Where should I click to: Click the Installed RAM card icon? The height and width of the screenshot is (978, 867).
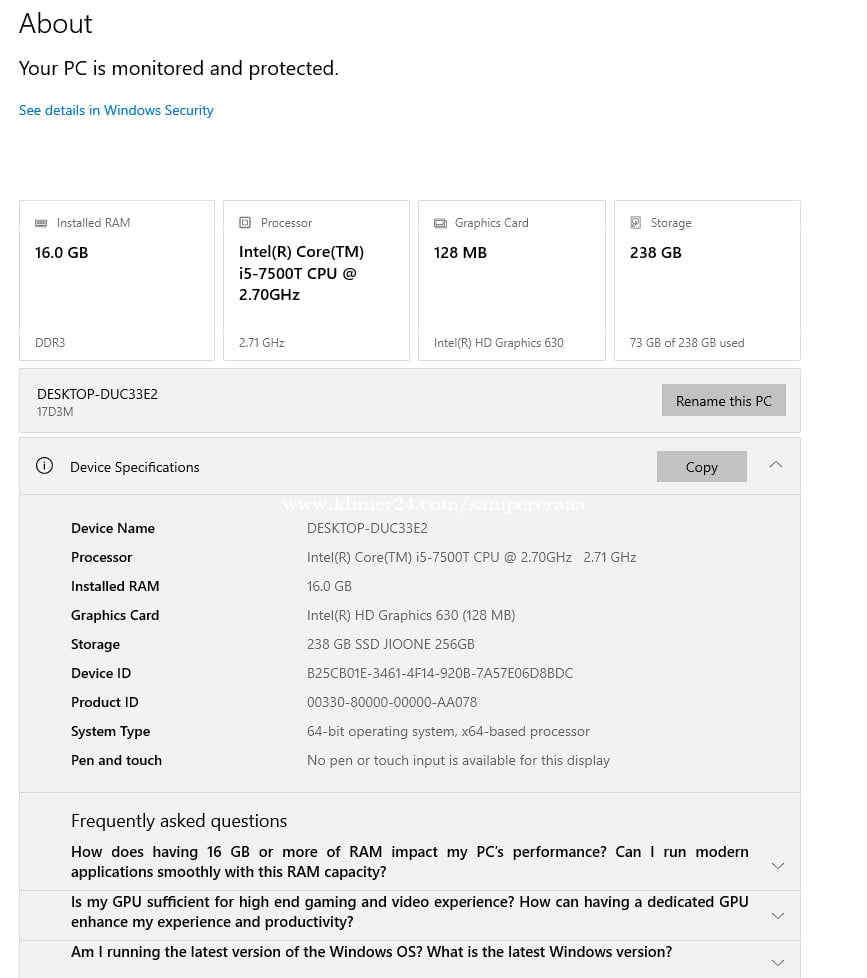coord(41,223)
